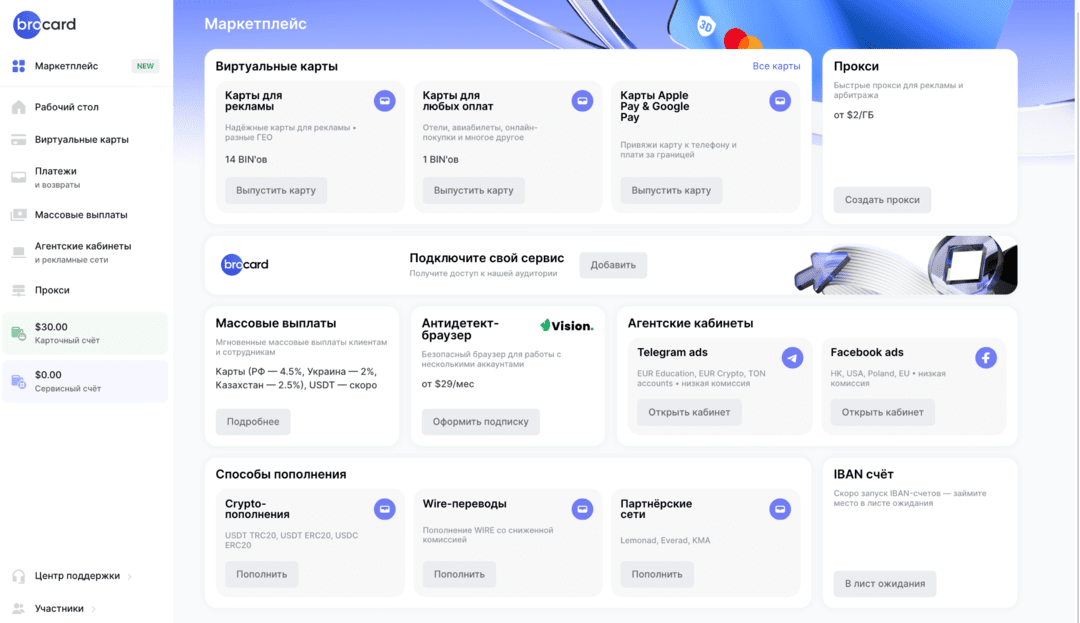
Task: Click the В лист ожидания button
Action: coord(885,584)
